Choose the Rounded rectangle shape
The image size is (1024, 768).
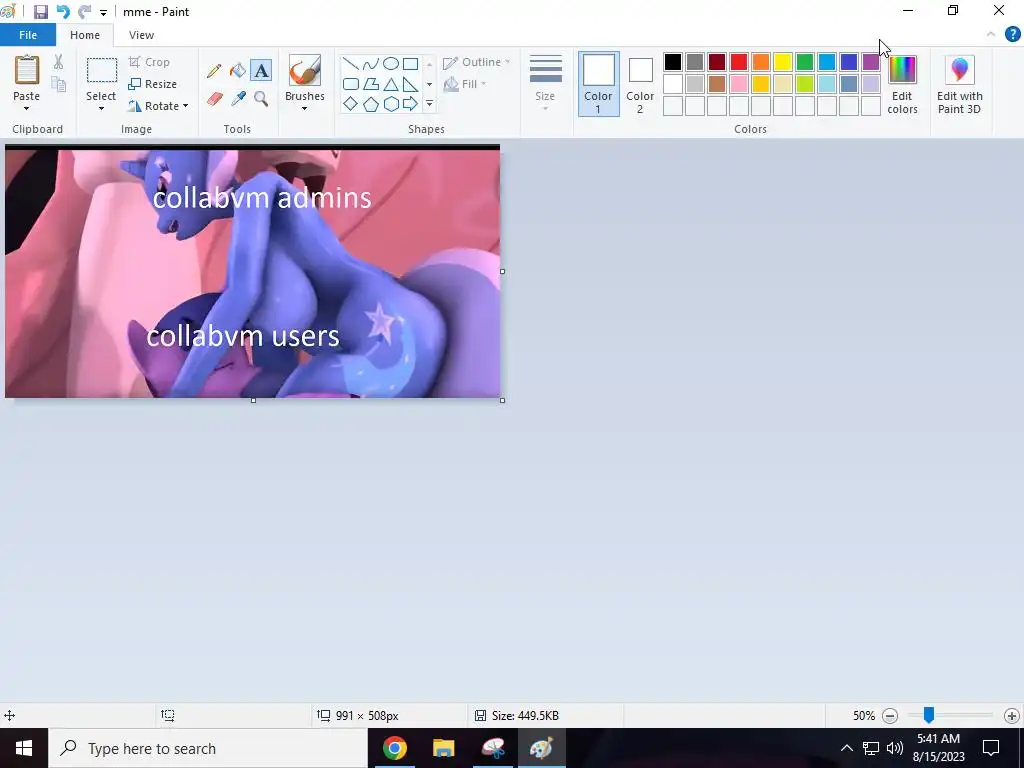click(x=351, y=84)
